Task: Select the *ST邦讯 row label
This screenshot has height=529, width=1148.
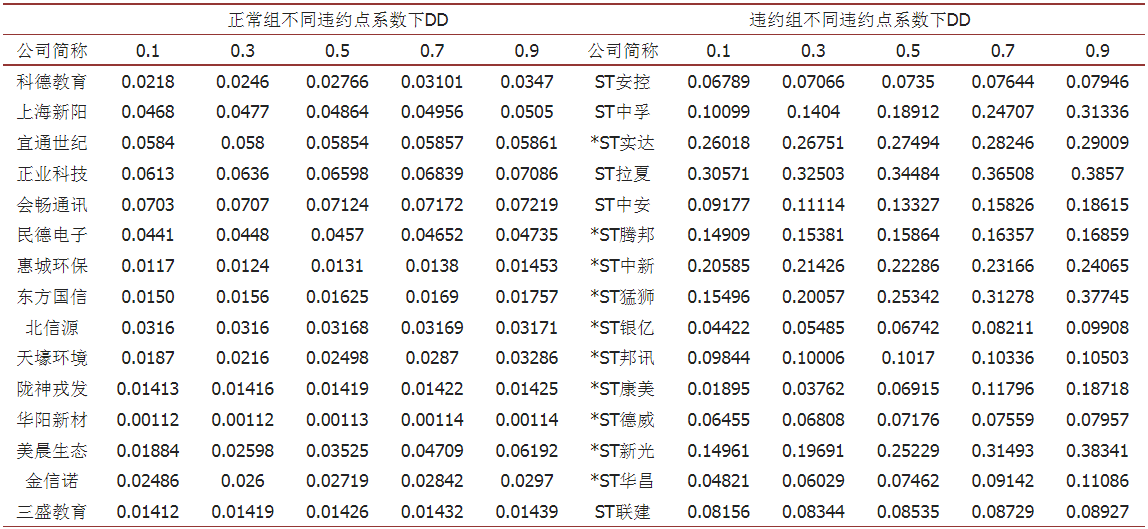Action: pyautogui.click(x=622, y=358)
